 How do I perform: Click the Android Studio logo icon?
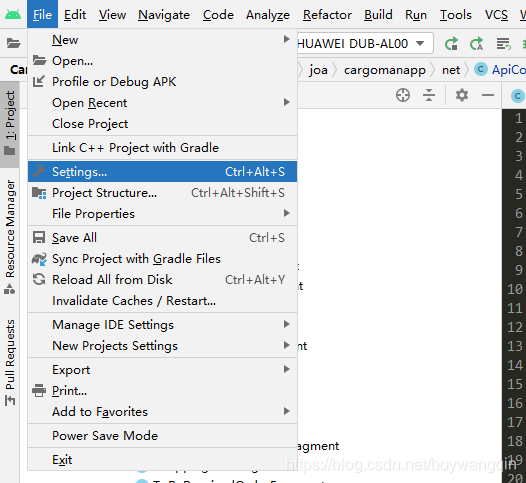(13, 14)
